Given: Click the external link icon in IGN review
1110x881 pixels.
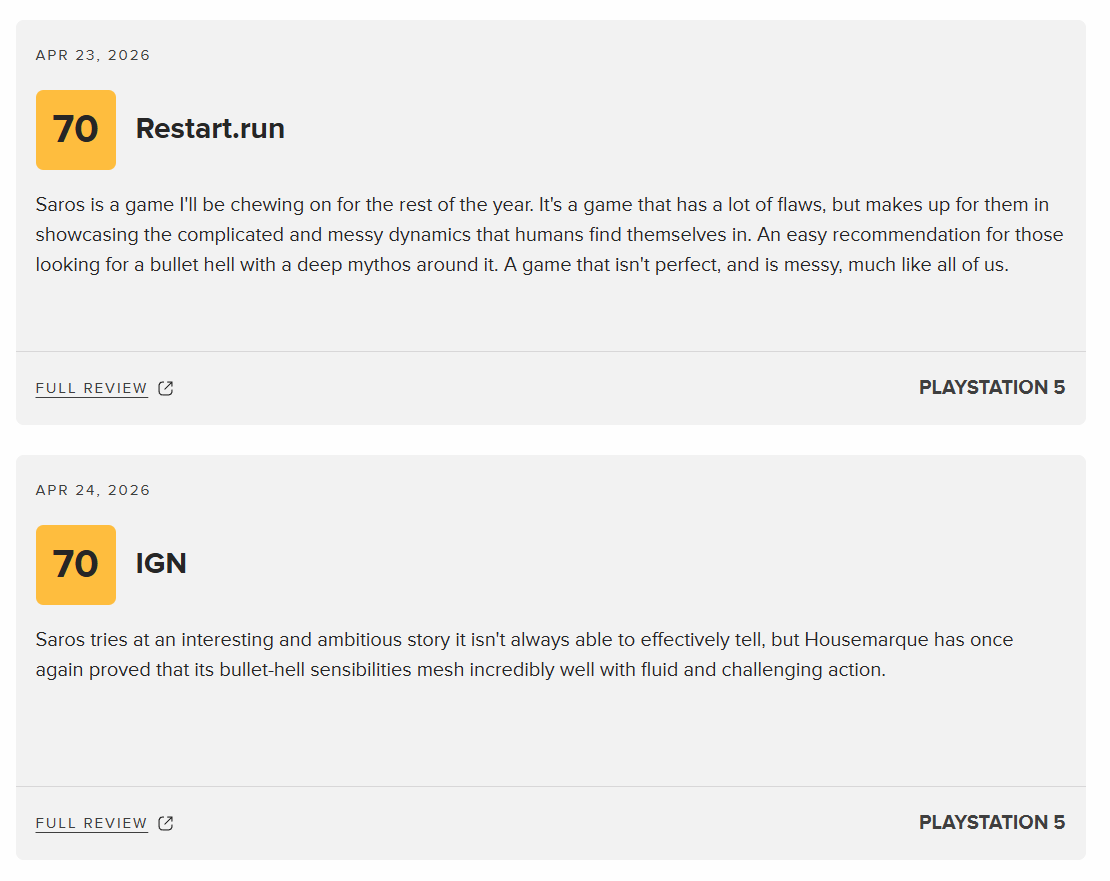Looking at the screenshot, I should pyautogui.click(x=166, y=823).
